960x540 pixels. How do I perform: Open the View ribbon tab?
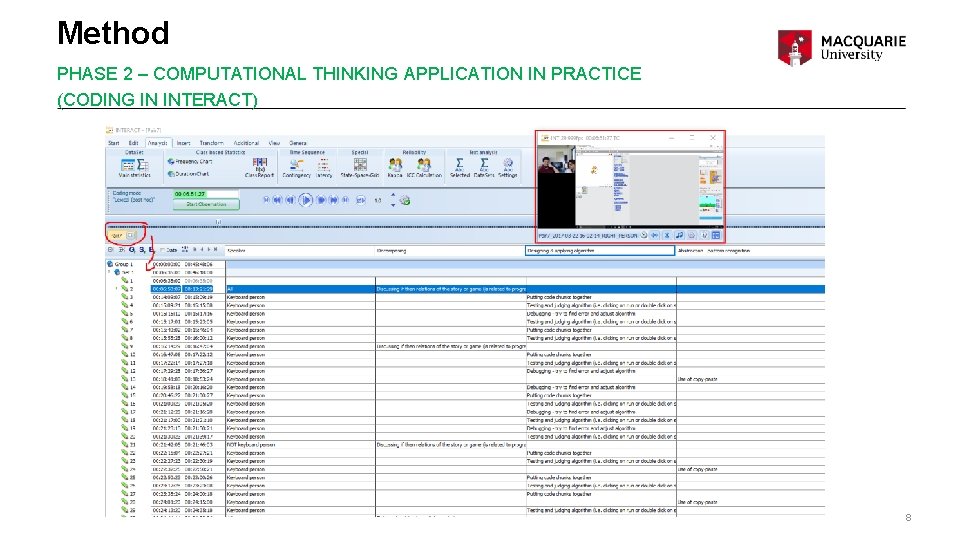(x=274, y=143)
